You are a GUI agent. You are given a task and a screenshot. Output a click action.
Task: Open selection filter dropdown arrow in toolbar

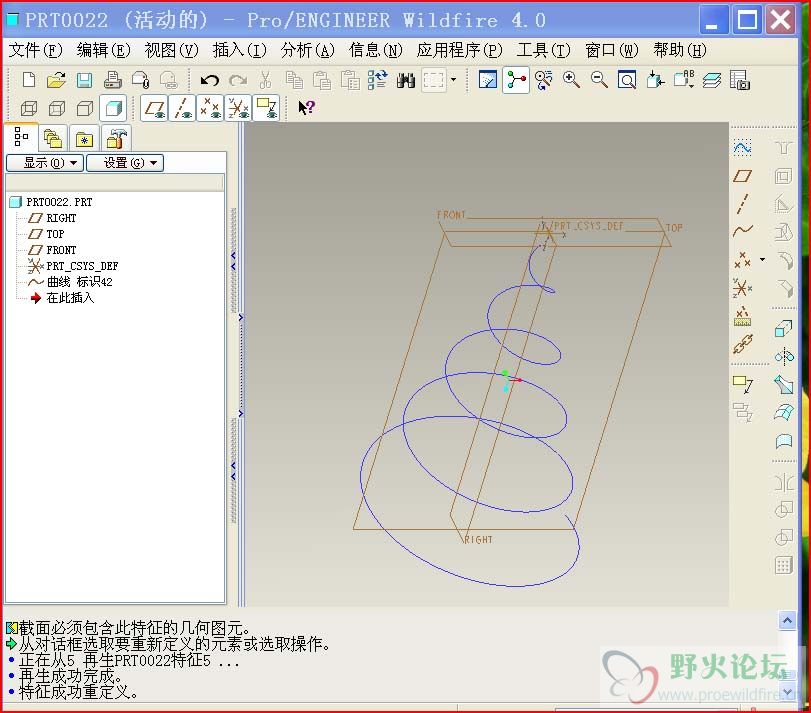pos(454,80)
